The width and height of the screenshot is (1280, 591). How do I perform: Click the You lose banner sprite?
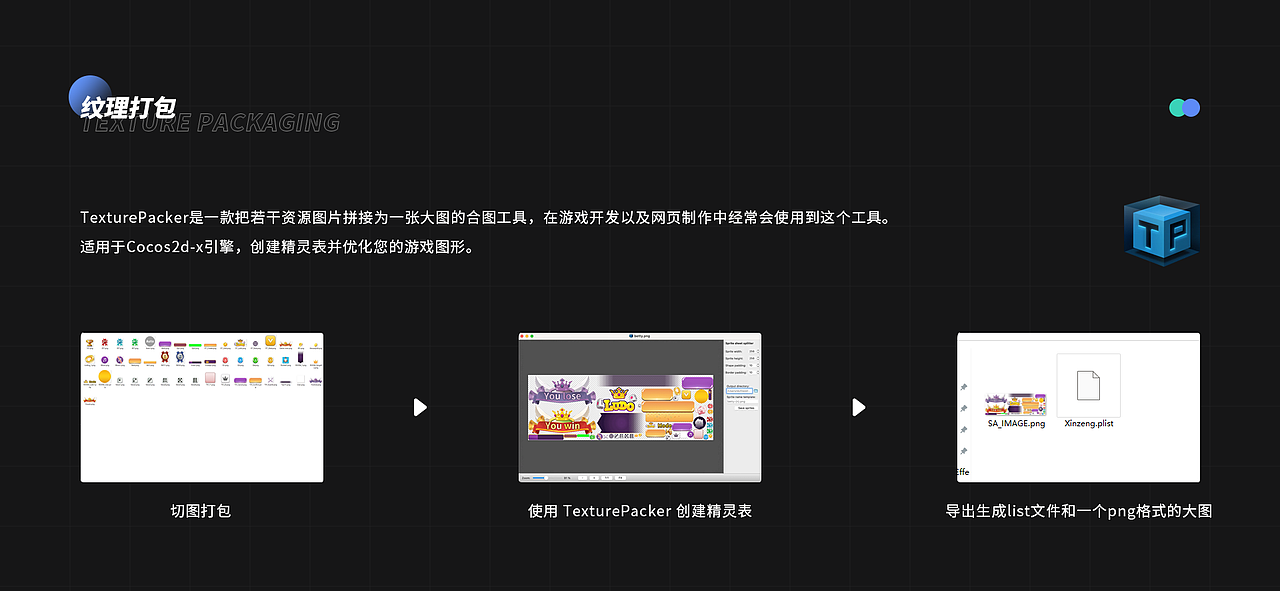(x=563, y=393)
